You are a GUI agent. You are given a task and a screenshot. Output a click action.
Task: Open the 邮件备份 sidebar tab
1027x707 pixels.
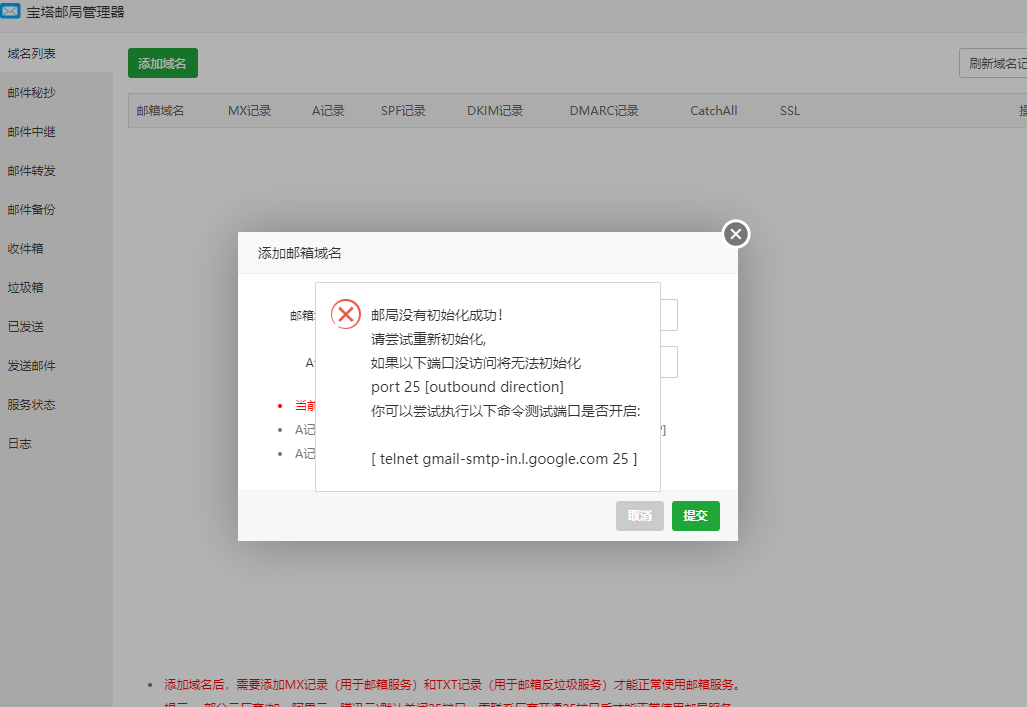[x=56, y=210]
